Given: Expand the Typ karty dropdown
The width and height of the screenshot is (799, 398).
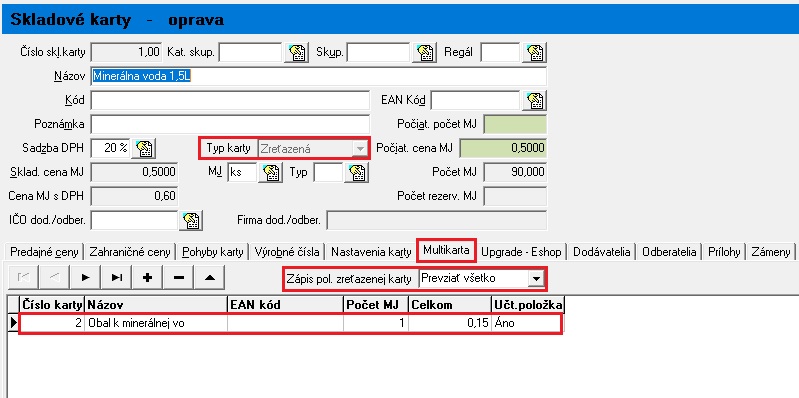Looking at the screenshot, I should (360, 149).
